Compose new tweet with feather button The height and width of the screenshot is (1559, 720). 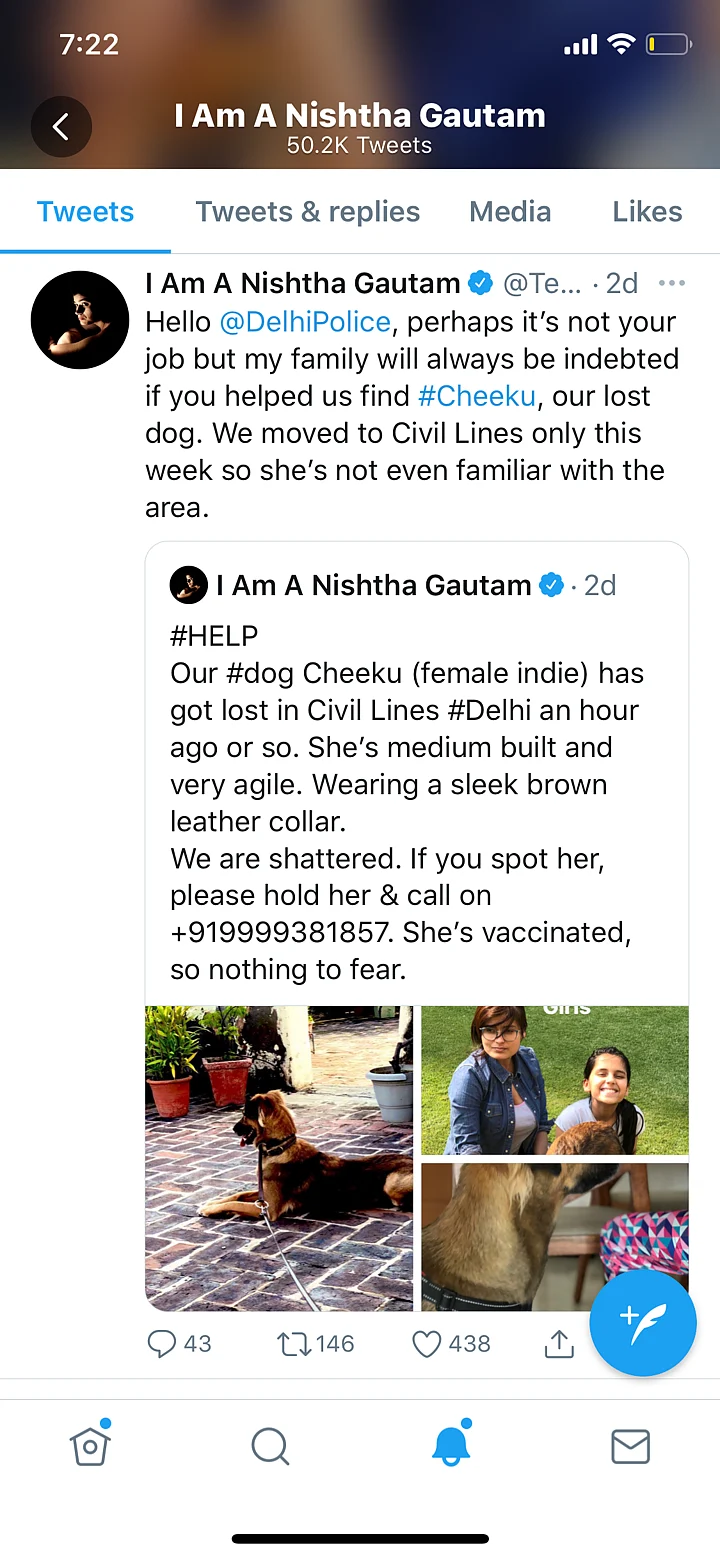click(642, 1322)
